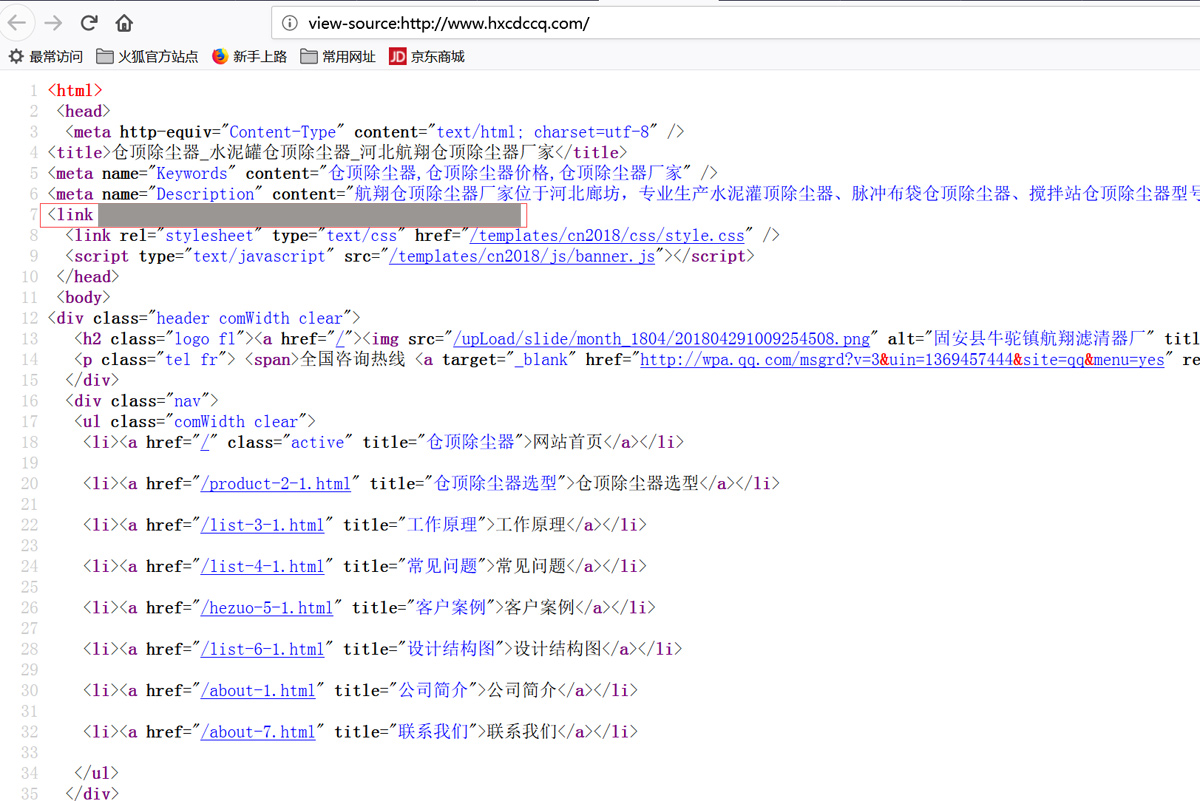The height and width of the screenshot is (801, 1200).
Task: Follow the logo image PNG source link
Action: pos(662,339)
